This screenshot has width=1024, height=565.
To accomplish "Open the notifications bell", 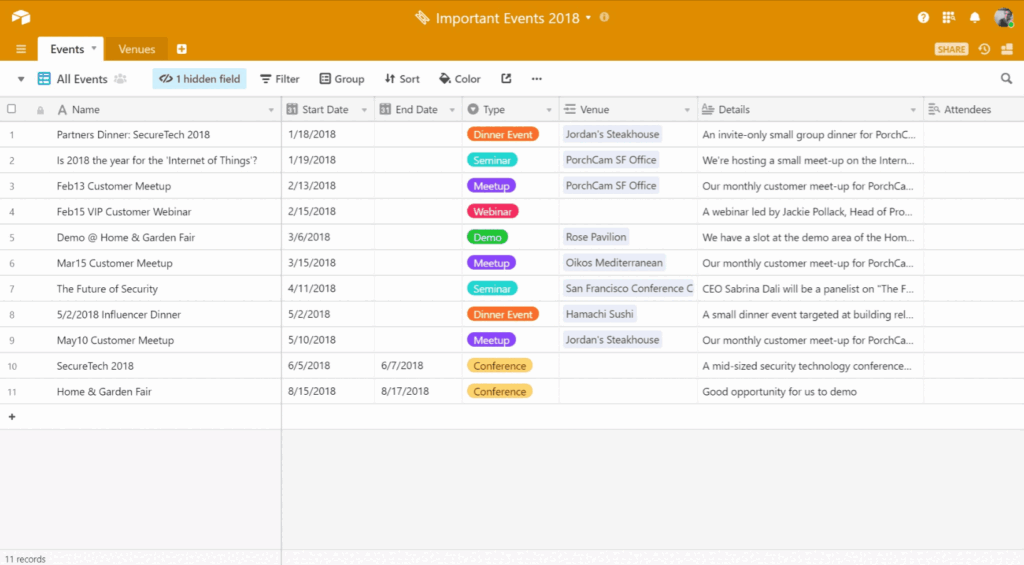I will pyautogui.click(x=974, y=18).
